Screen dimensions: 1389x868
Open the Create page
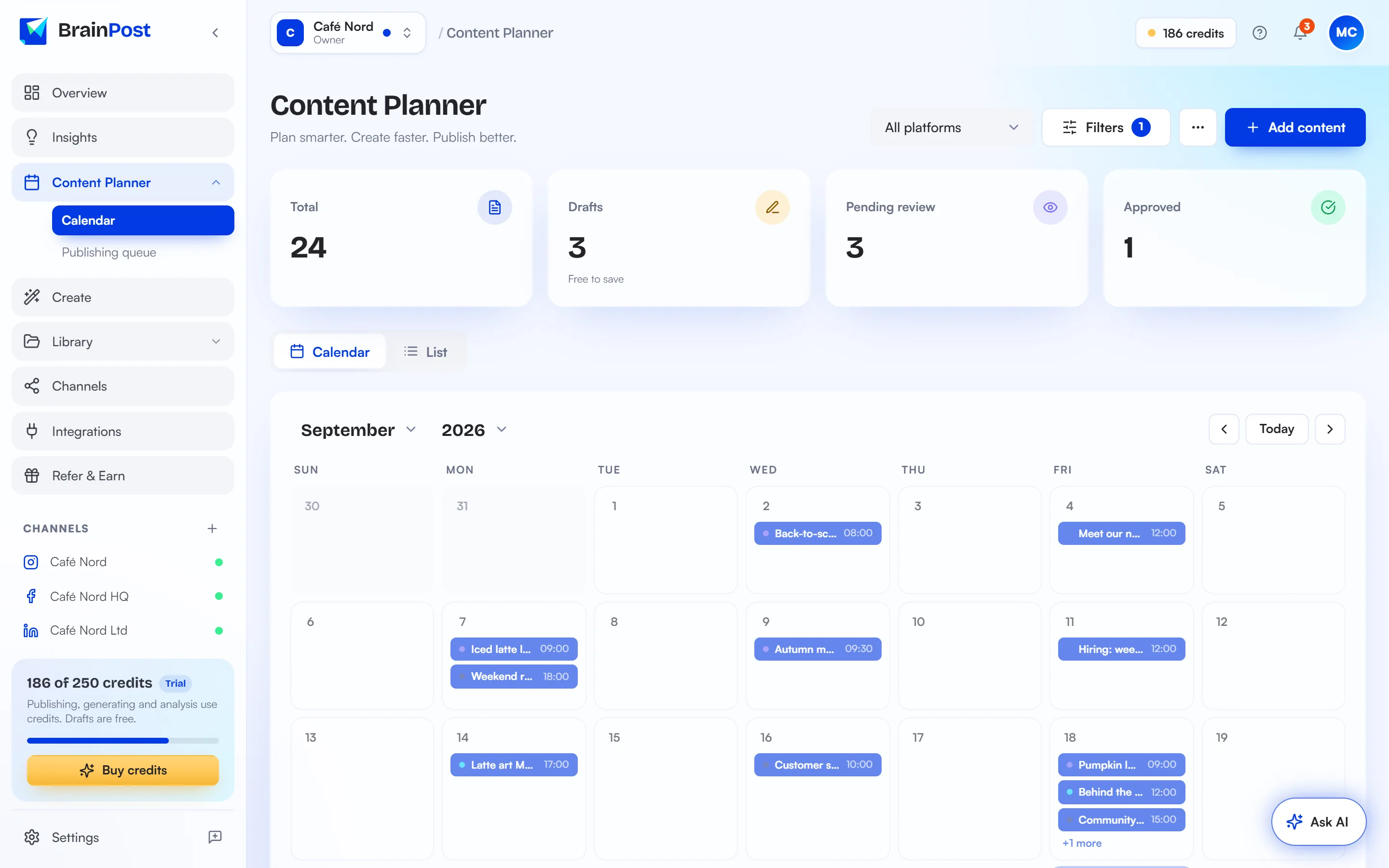[123, 297]
